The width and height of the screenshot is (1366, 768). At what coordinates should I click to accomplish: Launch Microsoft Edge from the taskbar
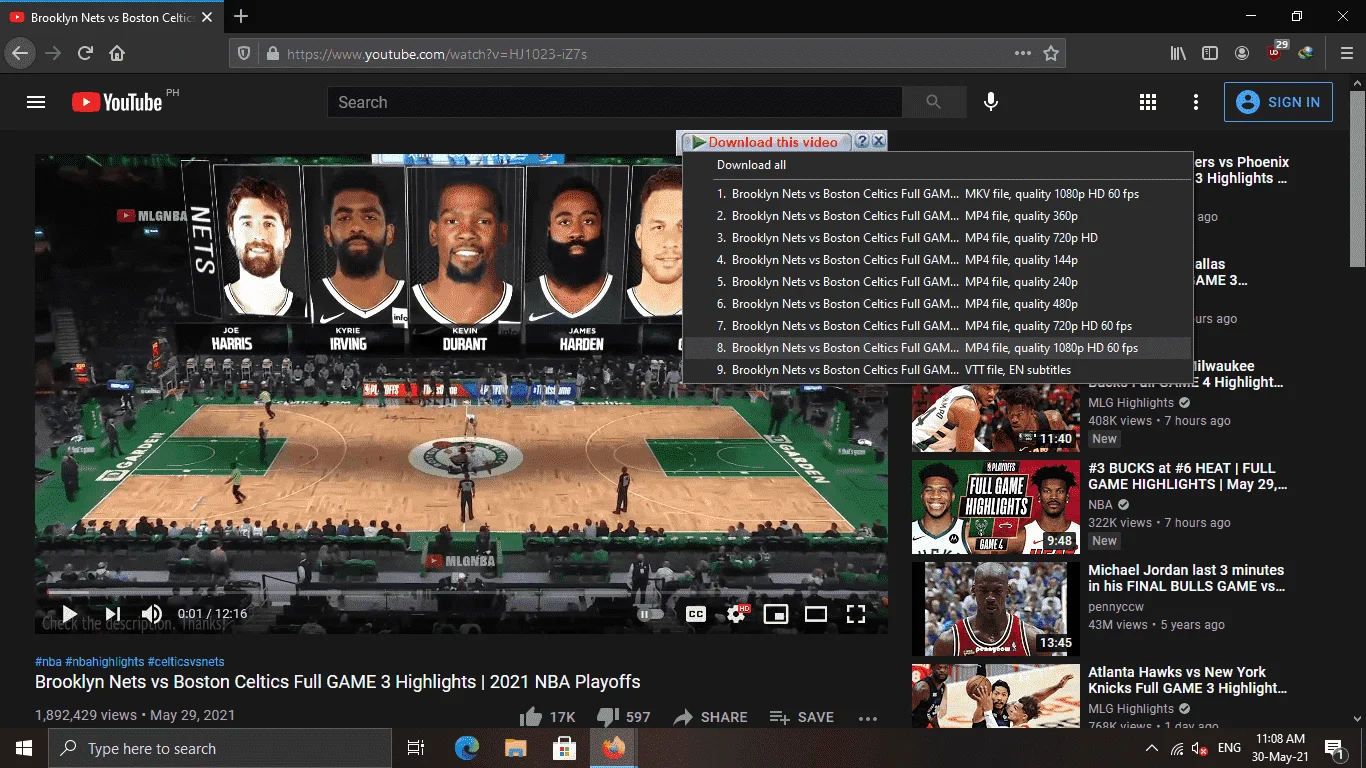(467, 748)
